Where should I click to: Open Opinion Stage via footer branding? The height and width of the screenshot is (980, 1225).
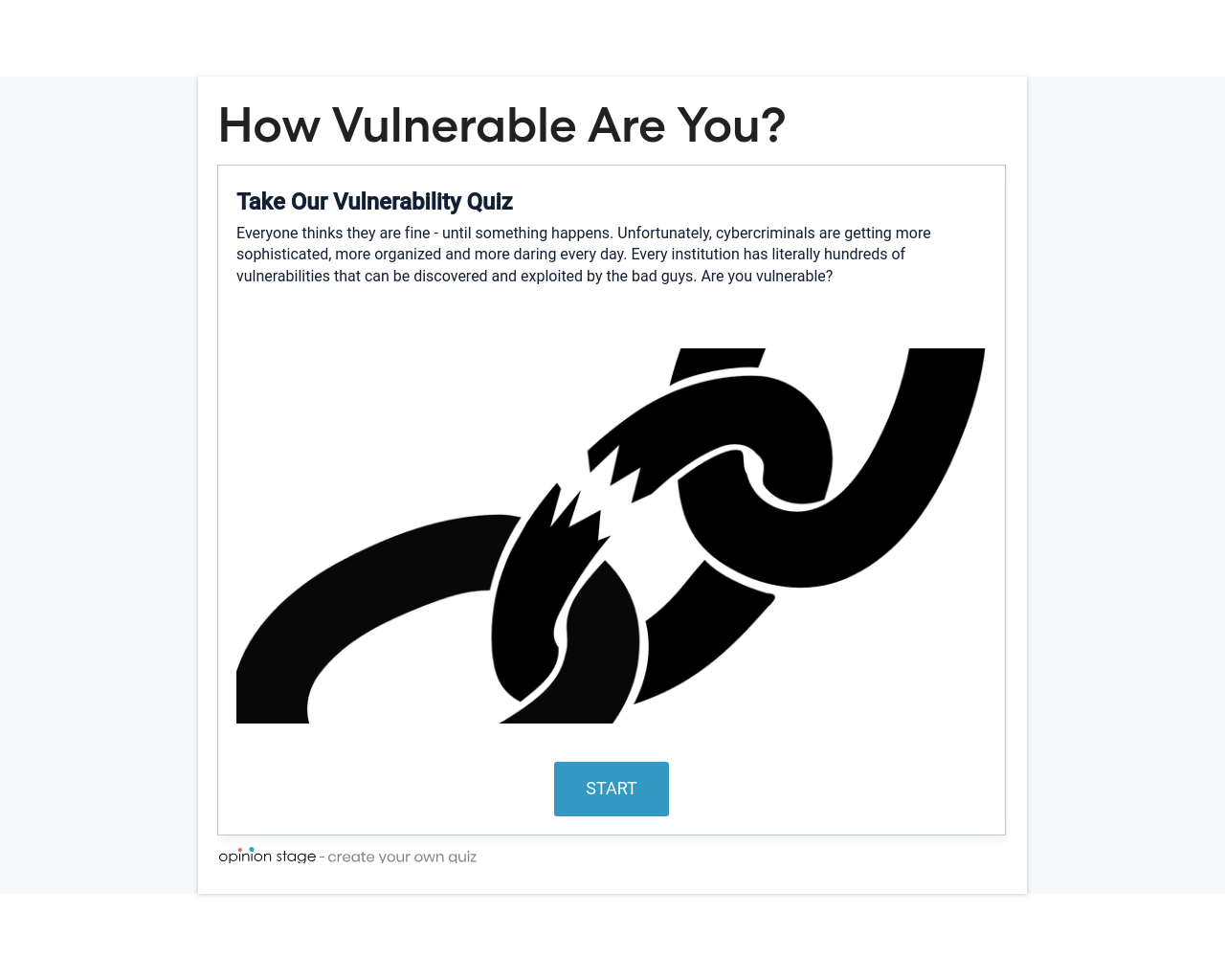coord(266,855)
